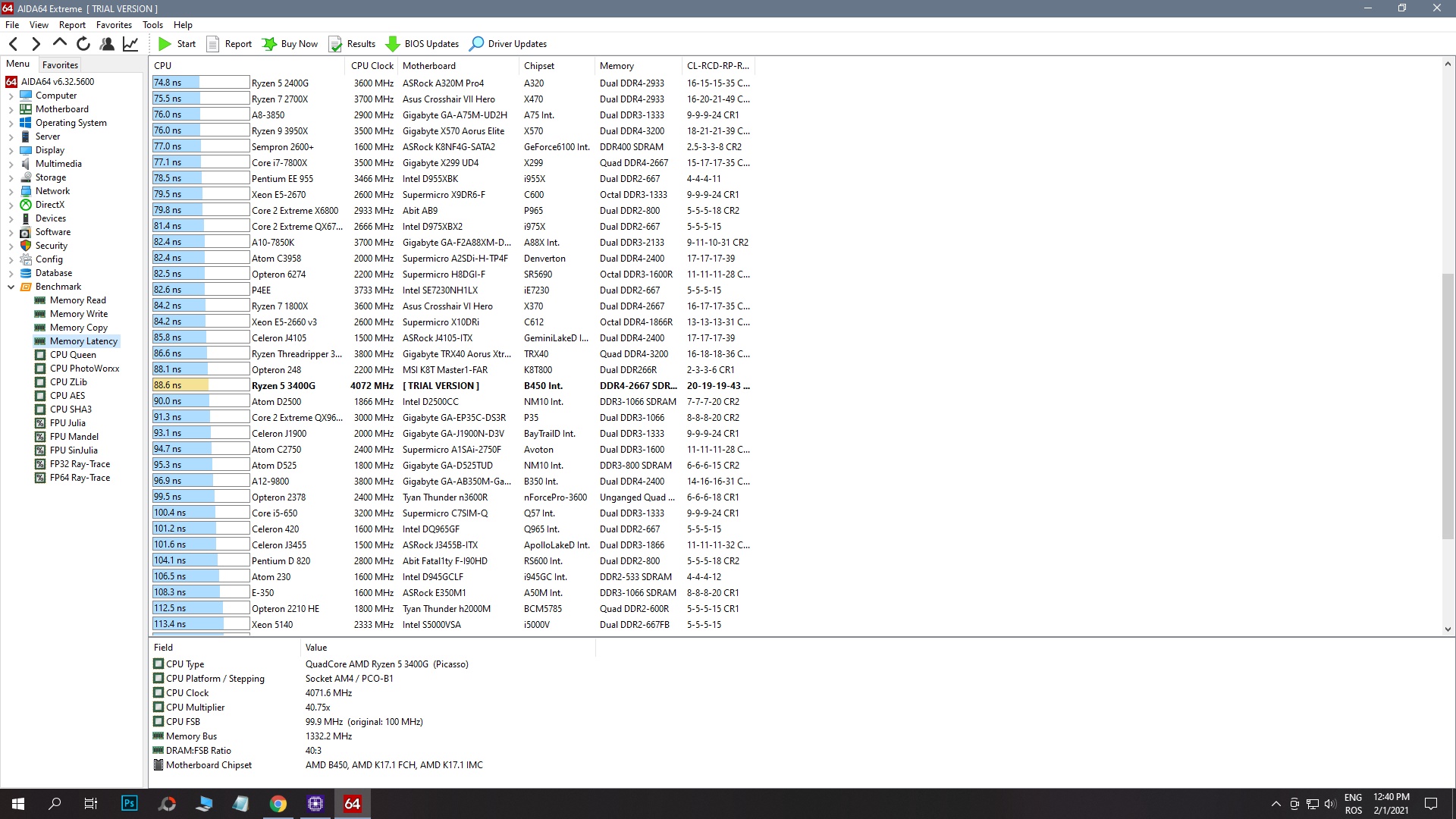Sort by the Motherboard column header
Screen dimensions: 1456x819
click(459, 66)
